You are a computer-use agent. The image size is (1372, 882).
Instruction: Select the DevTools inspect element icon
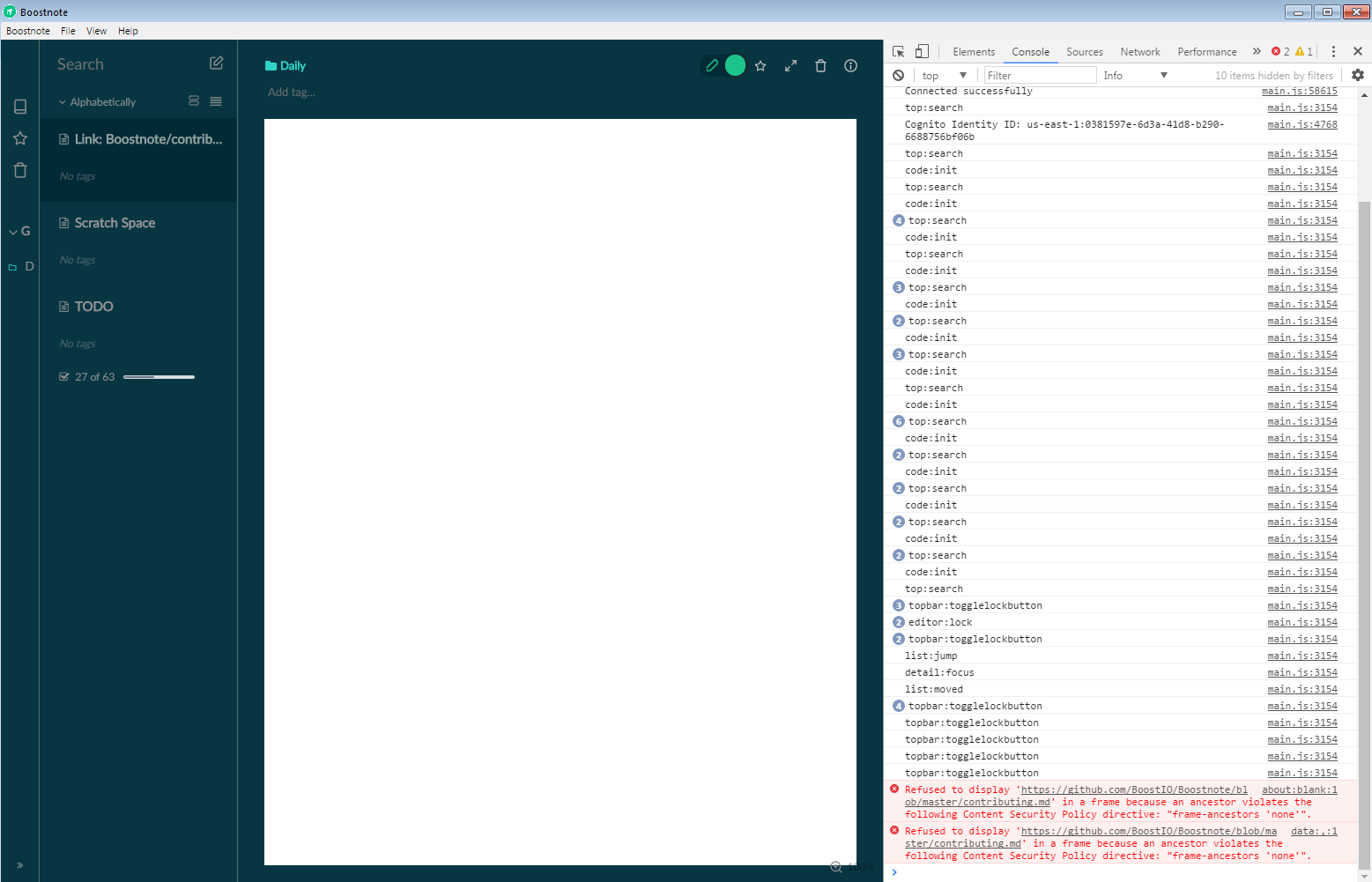pyautogui.click(x=898, y=52)
